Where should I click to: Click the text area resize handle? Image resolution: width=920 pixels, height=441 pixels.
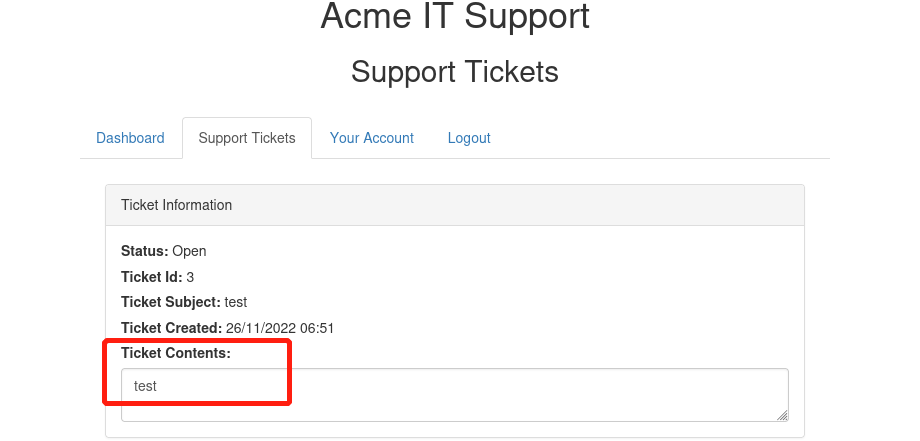point(782,415)
